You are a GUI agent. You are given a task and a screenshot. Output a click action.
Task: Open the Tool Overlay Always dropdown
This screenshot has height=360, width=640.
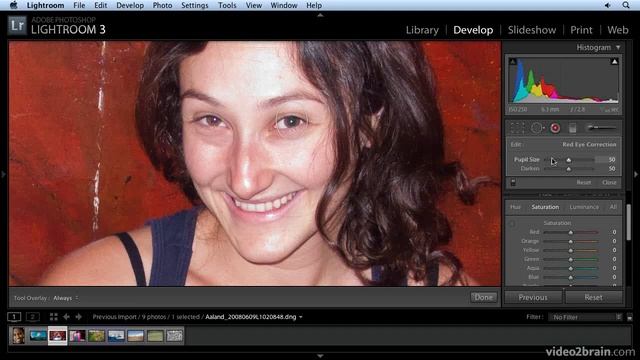(65, 298)
